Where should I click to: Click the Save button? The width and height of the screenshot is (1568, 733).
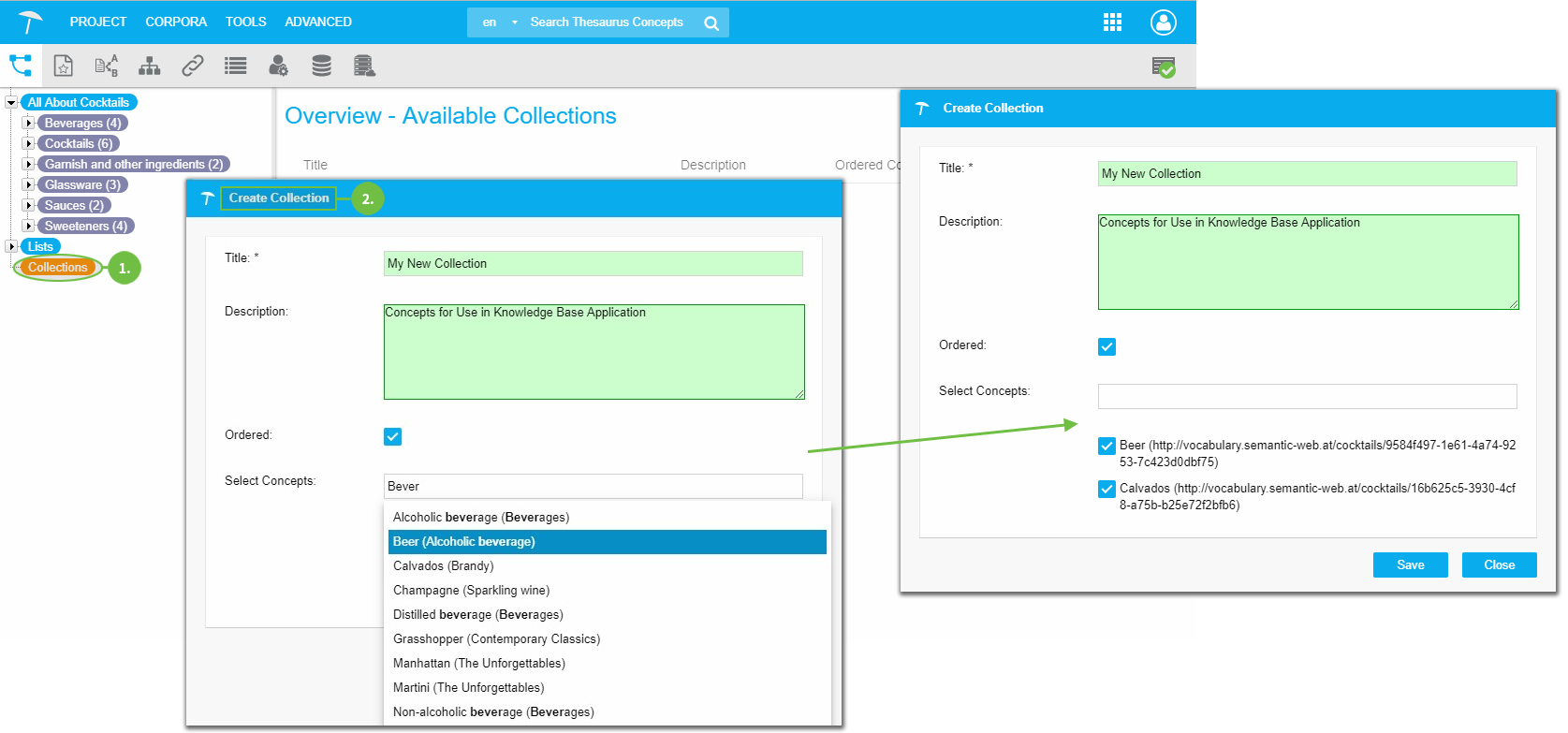coord(1410,564)
